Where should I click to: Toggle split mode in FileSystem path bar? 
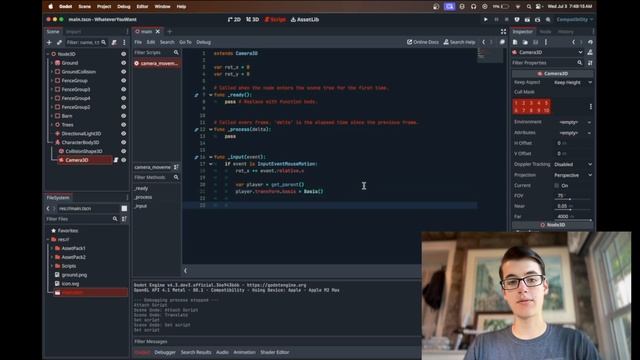click(124, 208)
